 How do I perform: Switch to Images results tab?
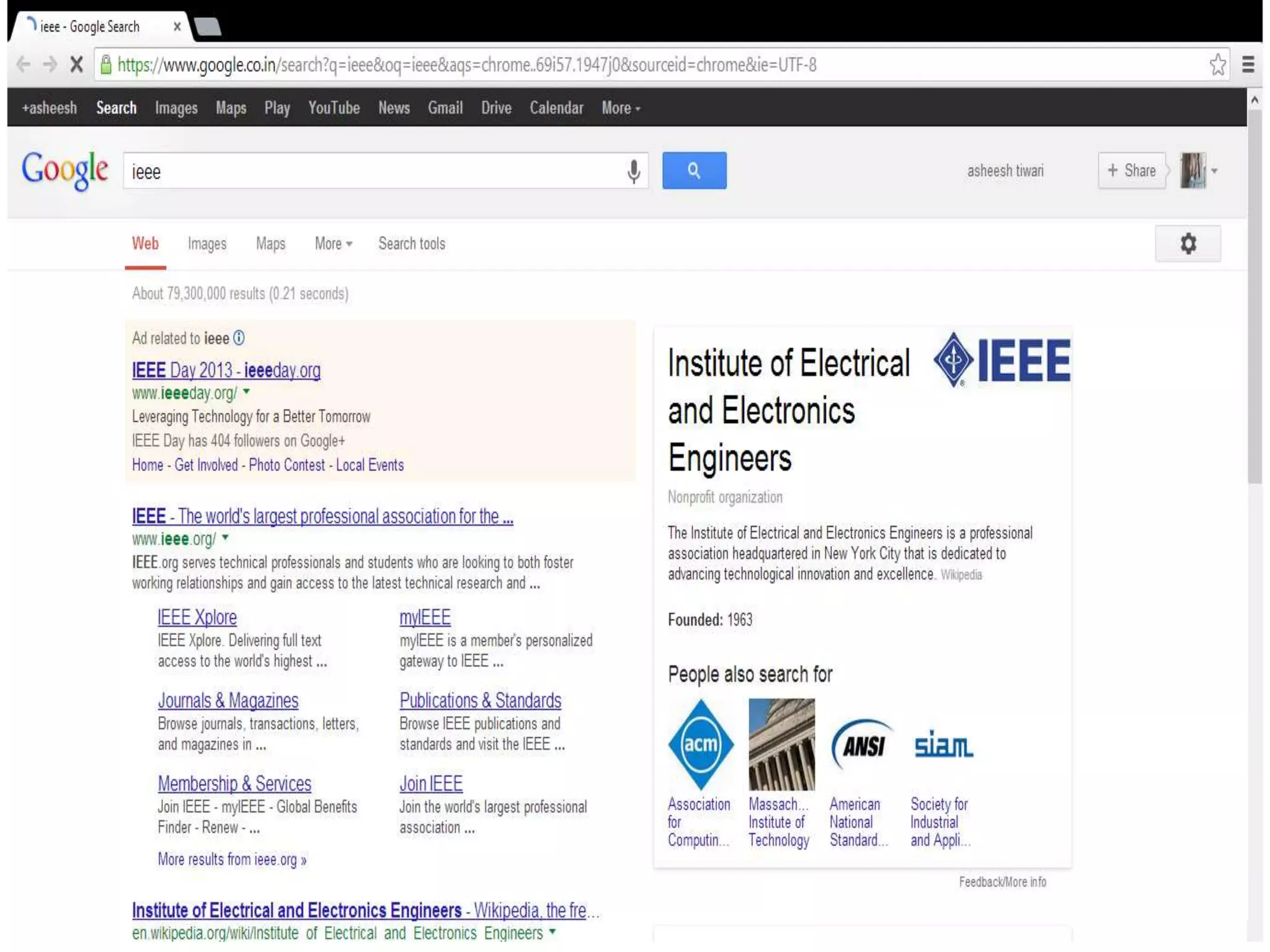coord(207,244)
